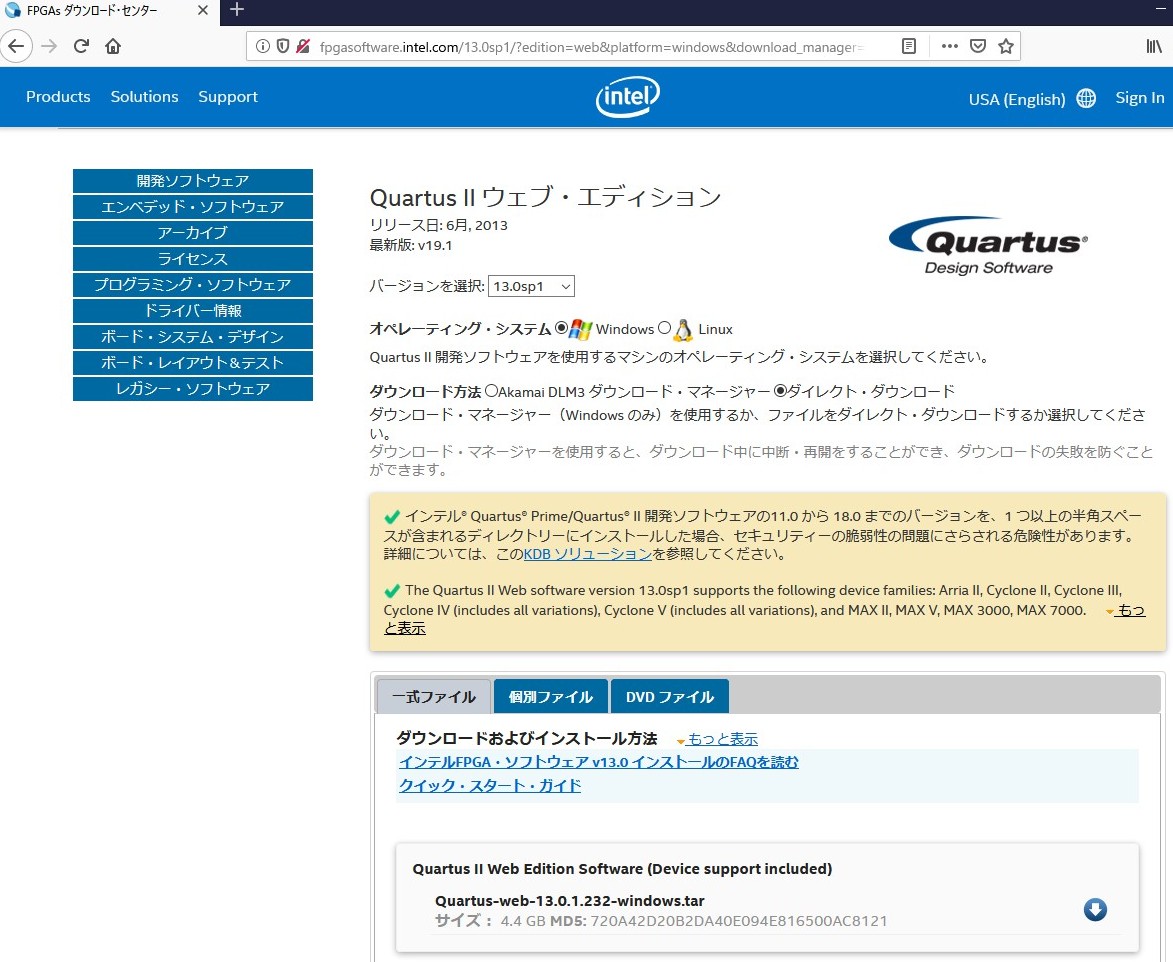Reload the current page
The width and height of the screenshot is (1173, 962).
pyautogui.click(x=82, y=46)
